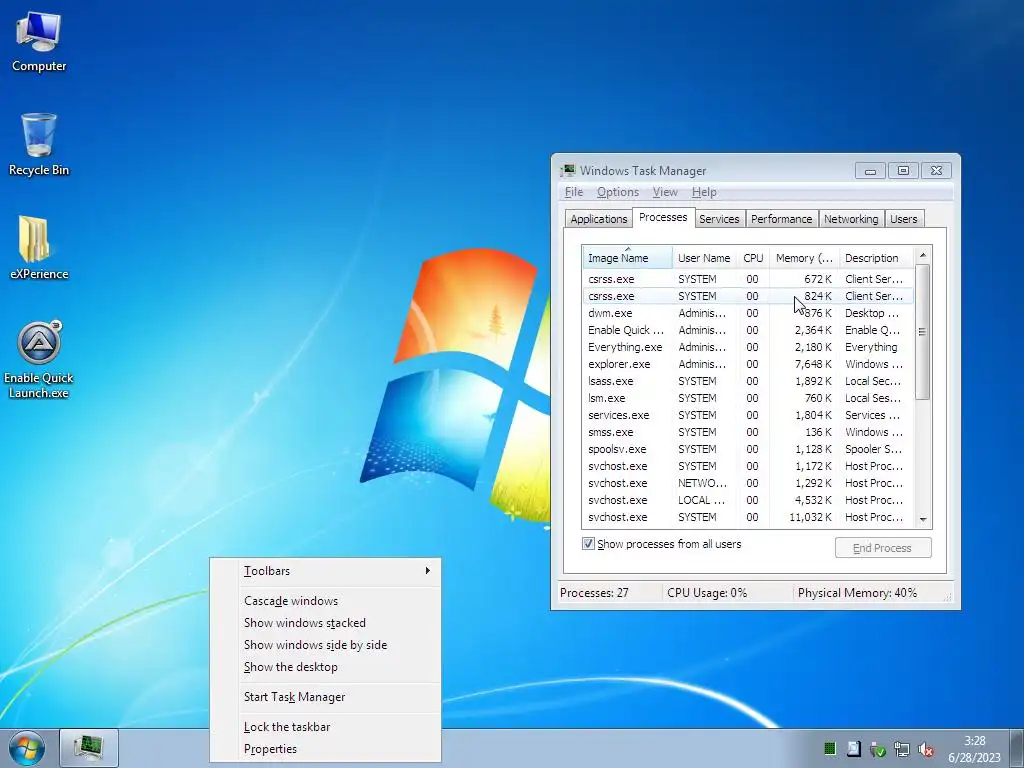Click the Task Manager taskbar button
The height and width of the screenshot is (768, 1024).
pyautogui.click(x=89, y=748)
